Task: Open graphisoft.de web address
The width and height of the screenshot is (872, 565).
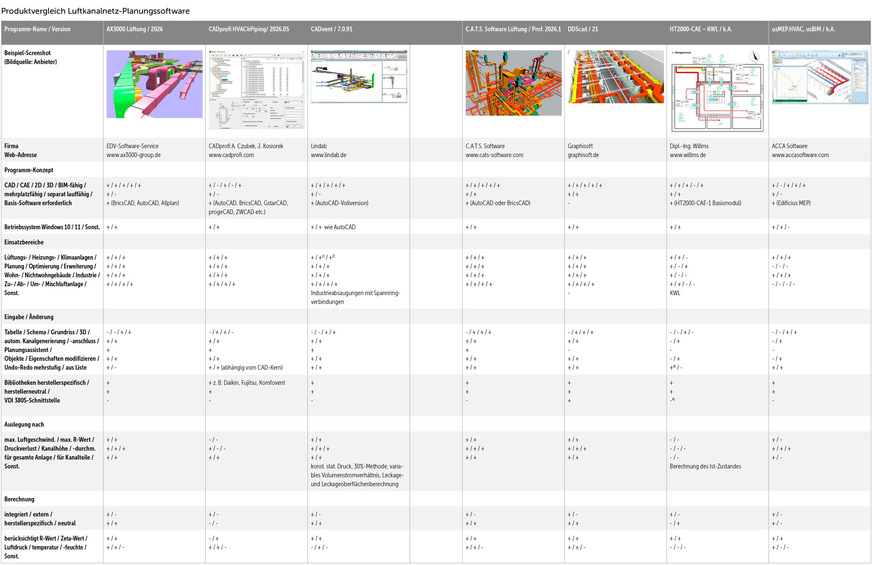Action: (586, 156)
